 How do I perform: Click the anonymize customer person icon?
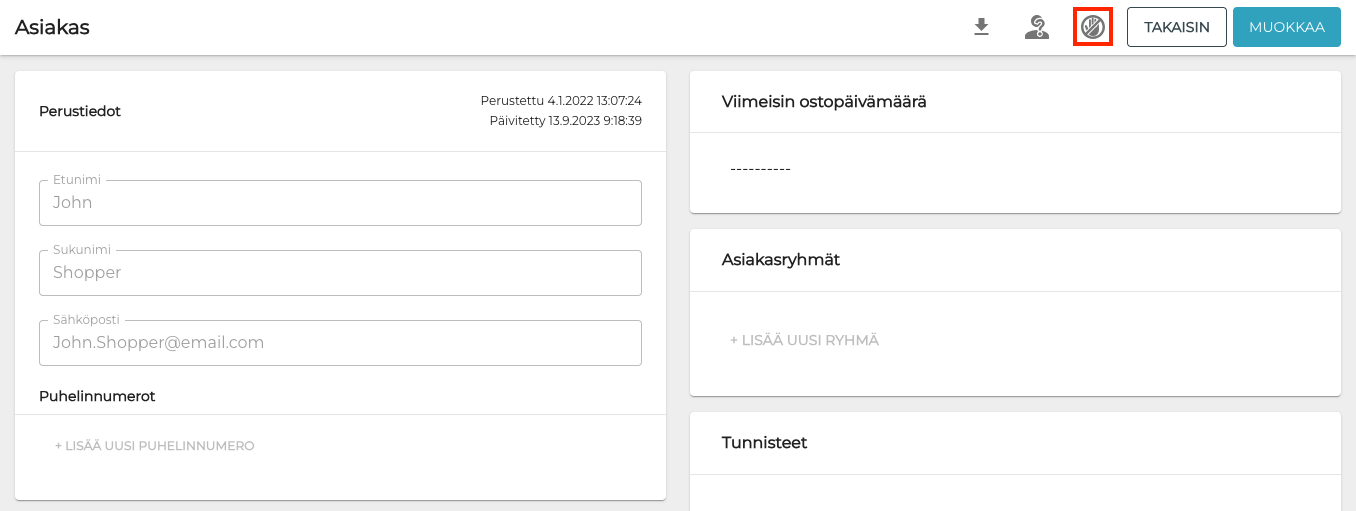(1037, 27)
